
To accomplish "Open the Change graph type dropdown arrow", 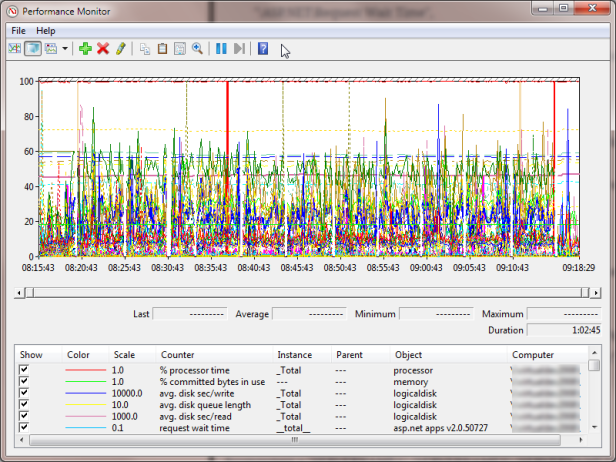I will tap(65, 48).
